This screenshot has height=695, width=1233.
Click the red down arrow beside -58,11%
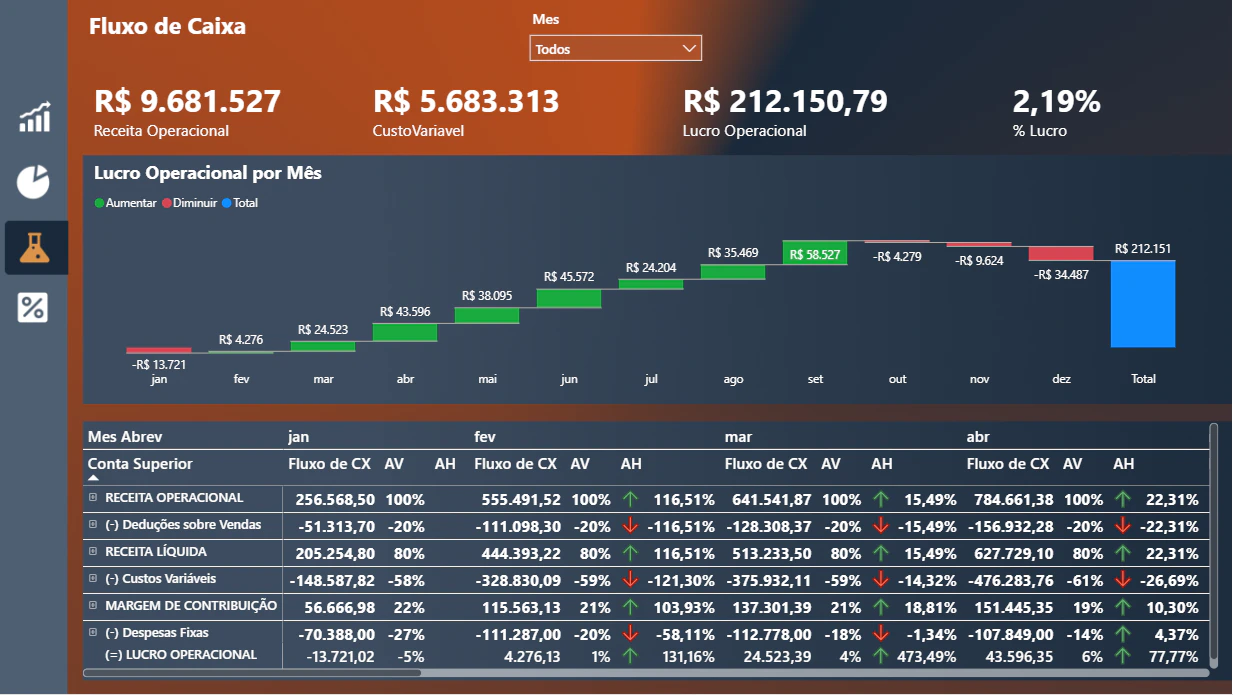click(x=630, y=633)
